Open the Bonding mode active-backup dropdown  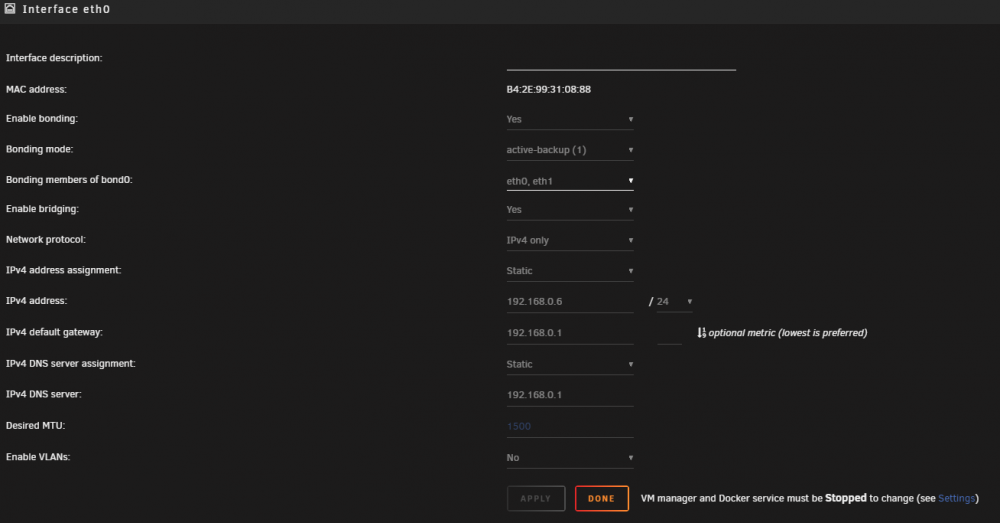click(x=570, y=150)
